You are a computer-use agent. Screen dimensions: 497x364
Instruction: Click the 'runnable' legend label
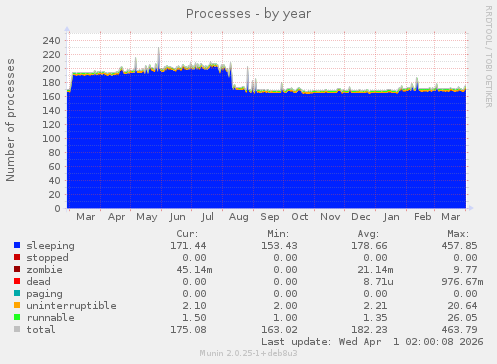tap(51, 318)
